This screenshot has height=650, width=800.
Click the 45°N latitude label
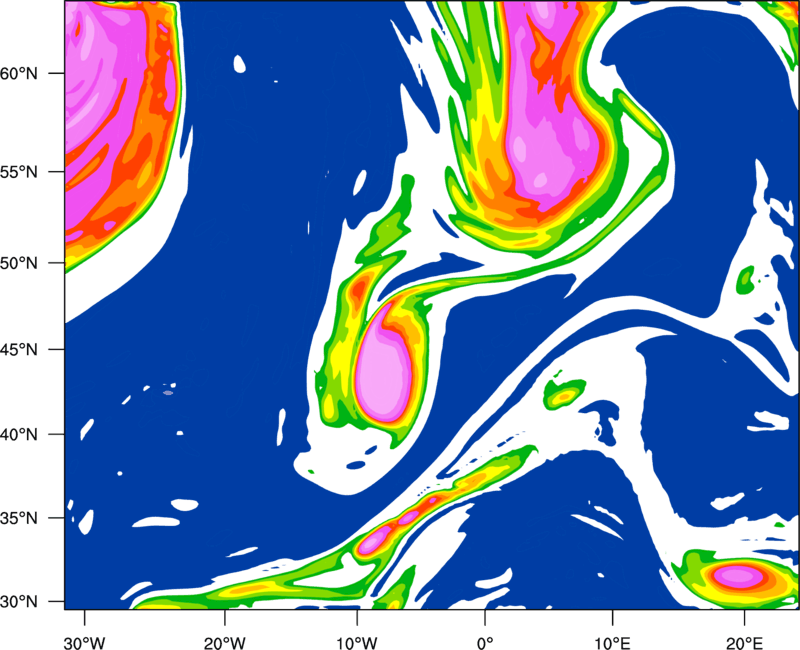[18, 350]
